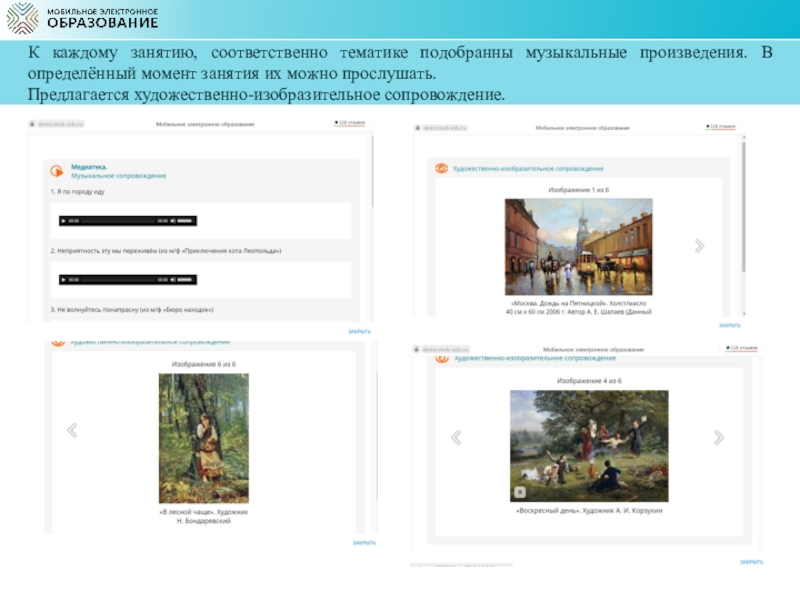
Task: Click the address field above «Изображение 4 из 6»
Action: click(x=441, y=349)
